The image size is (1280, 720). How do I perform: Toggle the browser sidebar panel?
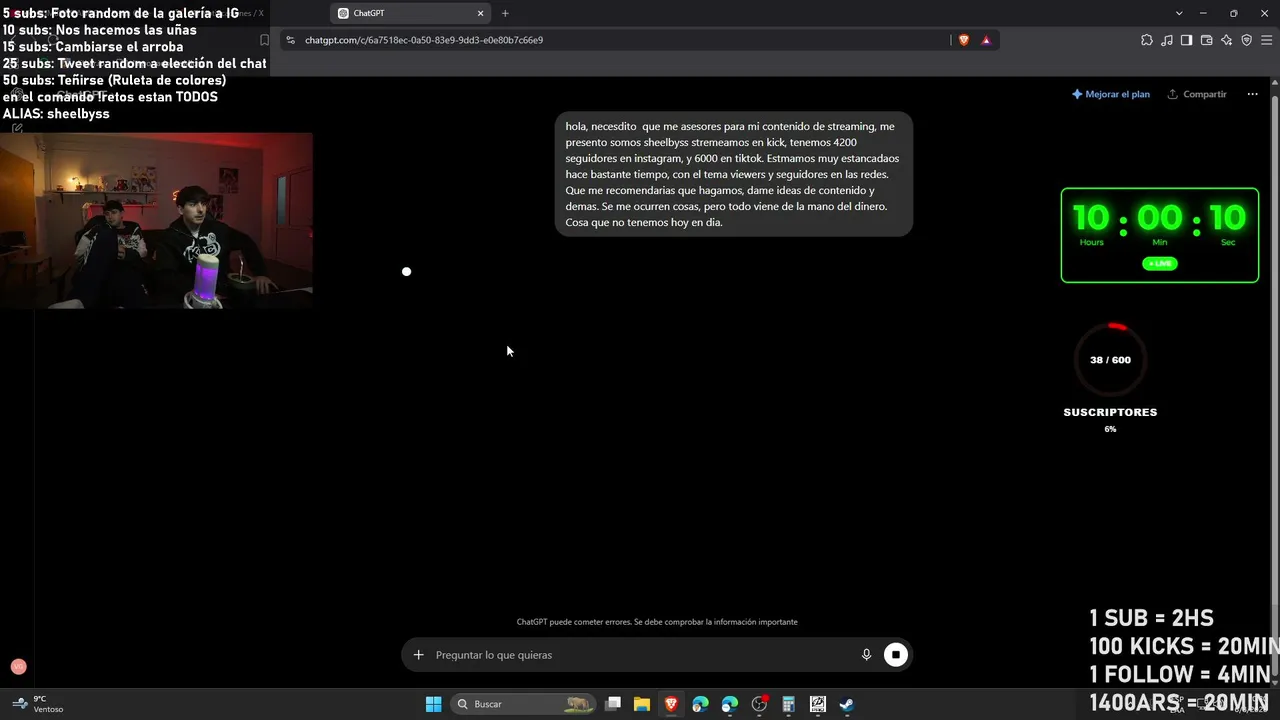[x=1186, y=40]
